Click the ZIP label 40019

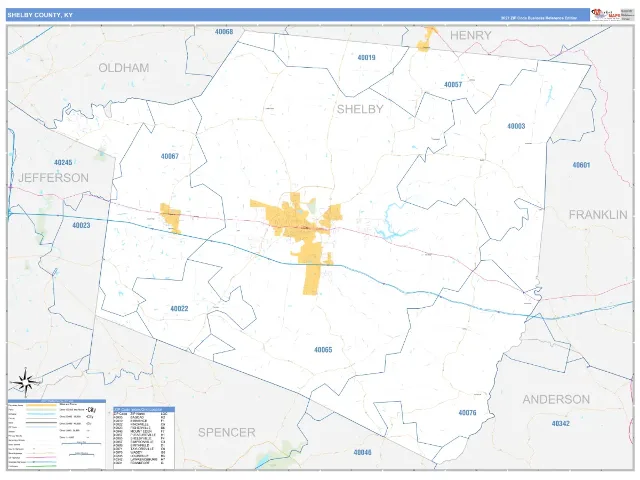366,58
